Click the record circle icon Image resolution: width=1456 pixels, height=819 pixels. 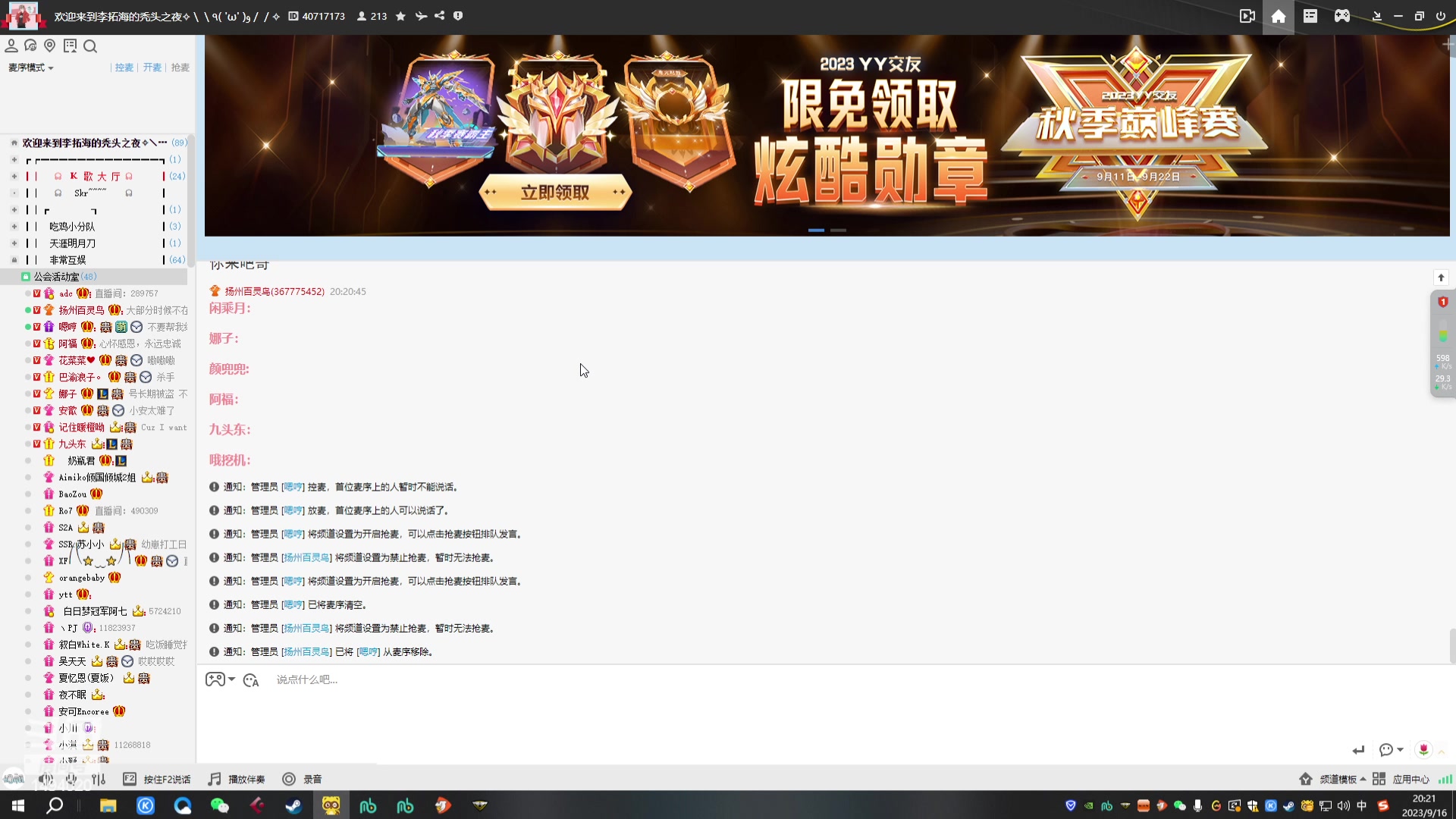289,779
